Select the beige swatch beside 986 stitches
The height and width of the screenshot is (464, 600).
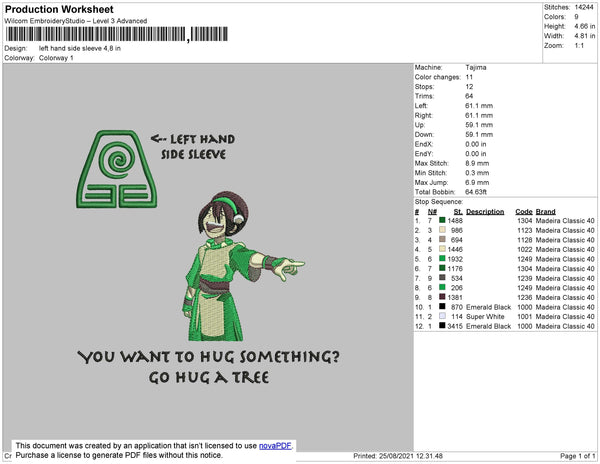click(442, 230)
